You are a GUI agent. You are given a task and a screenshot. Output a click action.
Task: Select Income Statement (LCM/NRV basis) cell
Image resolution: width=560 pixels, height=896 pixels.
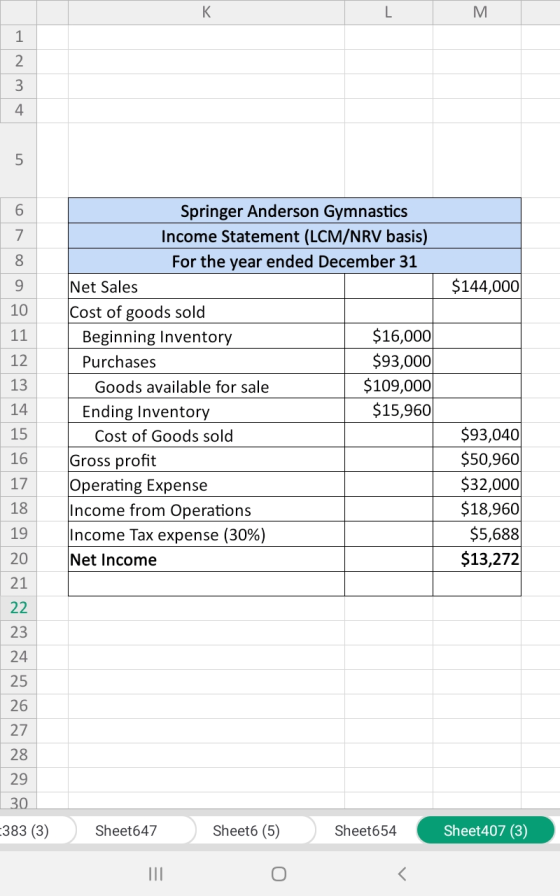294,235
